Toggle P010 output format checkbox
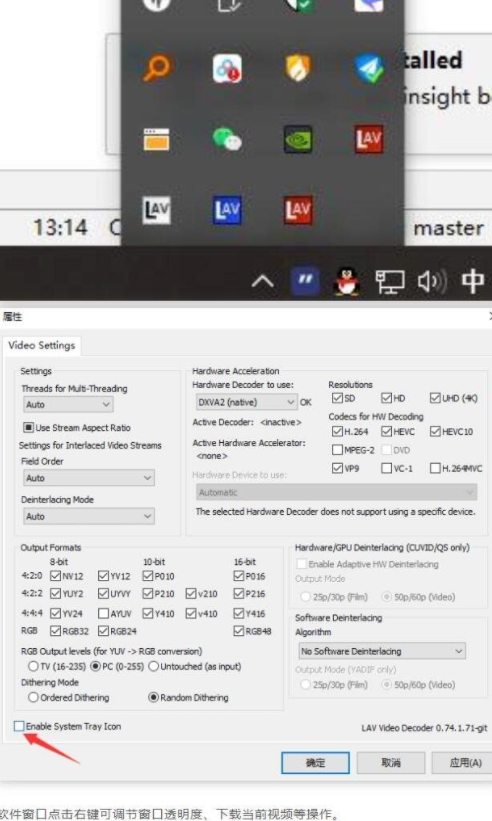This screenshot has width=492, height=821. click(148, 575)
